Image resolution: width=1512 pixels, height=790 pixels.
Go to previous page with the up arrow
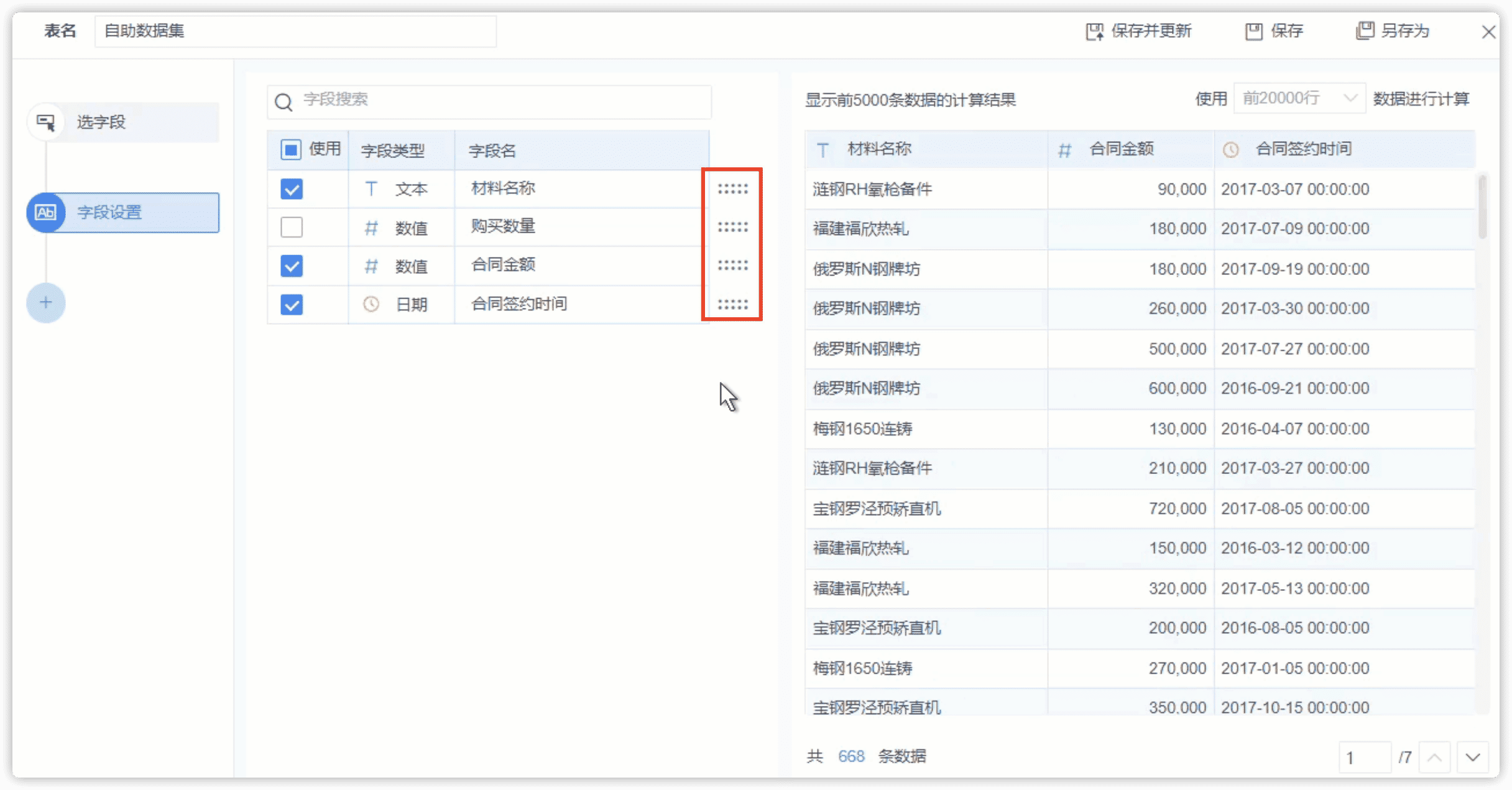tap(1435, 758)
